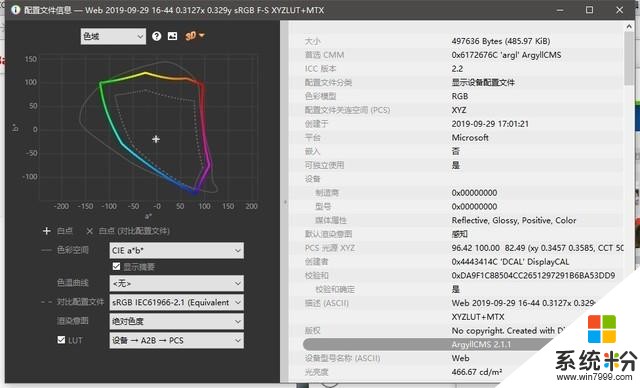This screenshot has width=640, height=388.
Task: Open the 设备 → A2B → PCS dropdown
Action: [176, 340]
